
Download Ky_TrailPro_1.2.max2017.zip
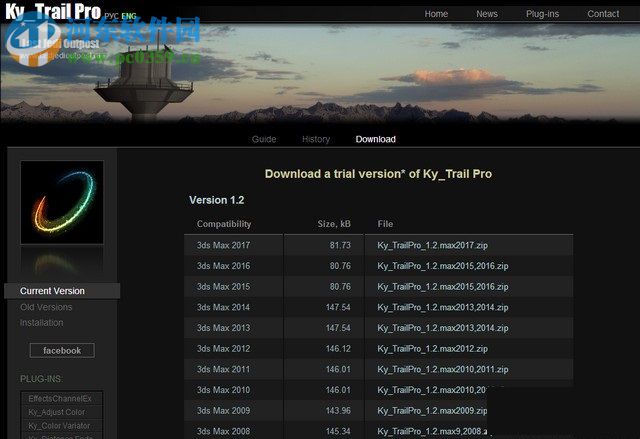point(432,245)
